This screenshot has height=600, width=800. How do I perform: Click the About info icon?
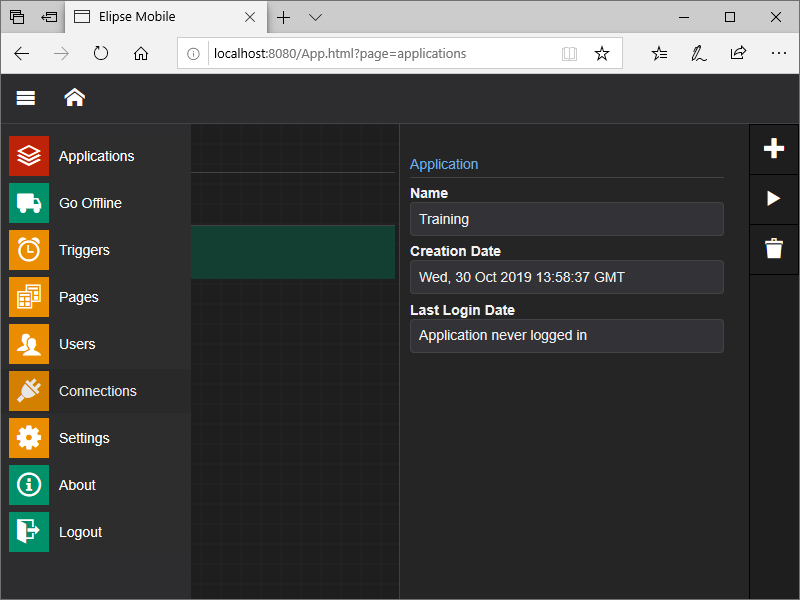click(29, 485)
